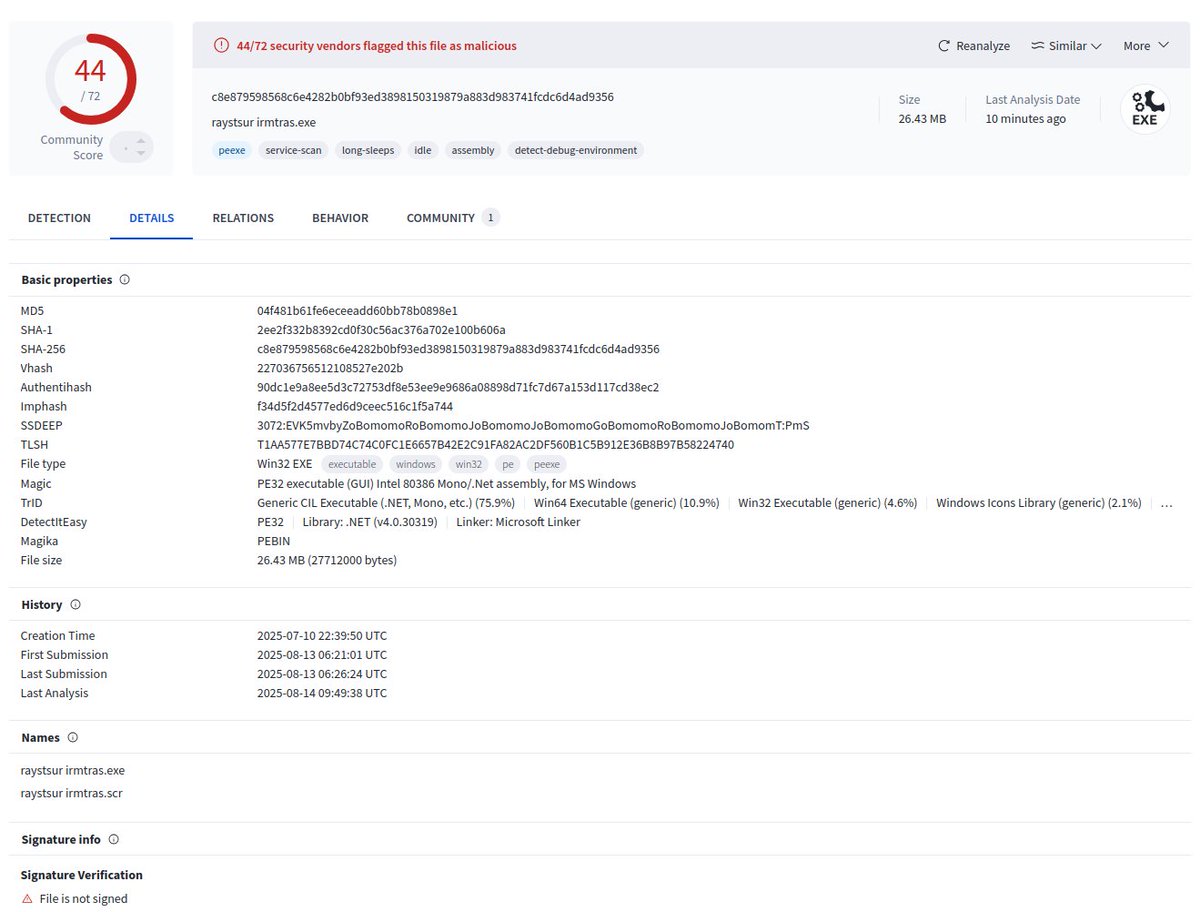Click the Magika PEBIN value
Image resolution: width=1200 pixels, height=912 pixels.
273,541
